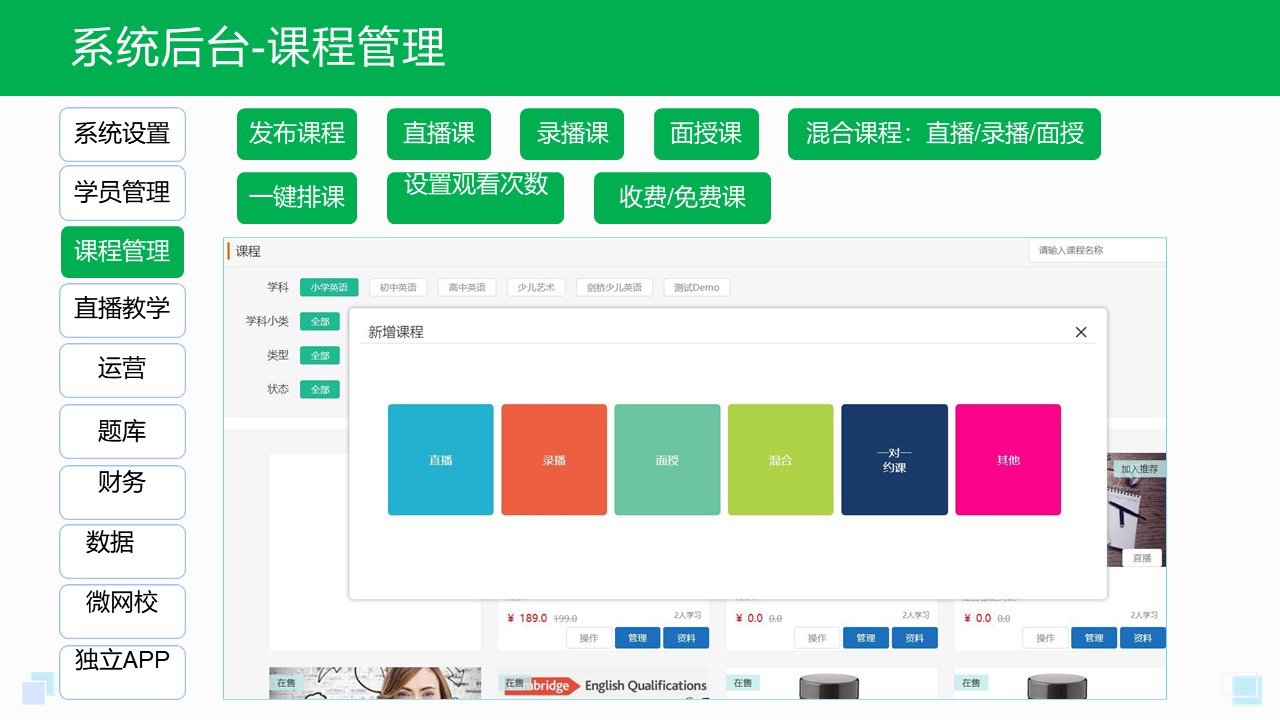Select the 一对一约课 course type tile
1280x720 pixels.
(x=894, y=459)
